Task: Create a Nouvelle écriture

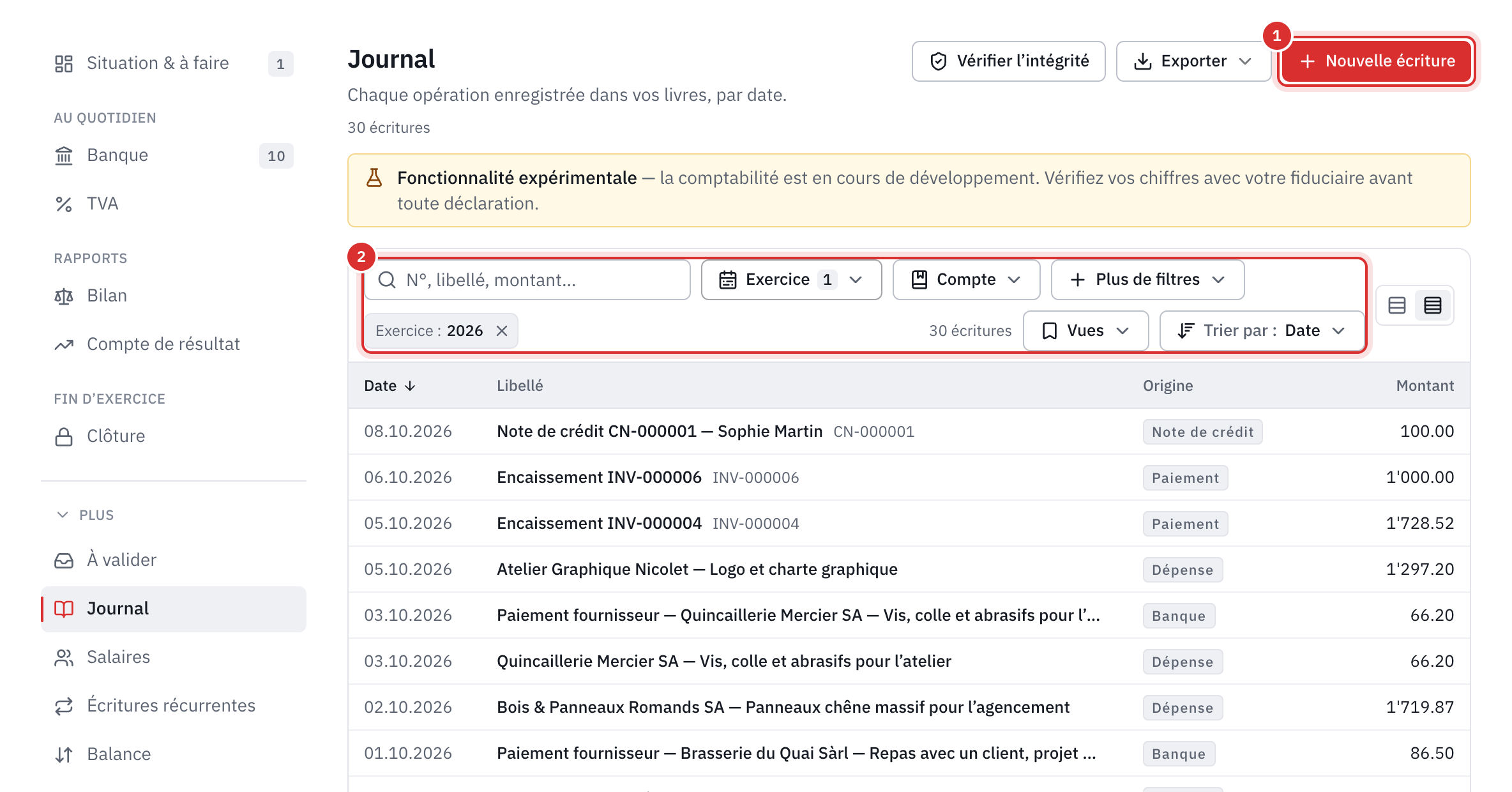Action: [x=1377, y=61]
